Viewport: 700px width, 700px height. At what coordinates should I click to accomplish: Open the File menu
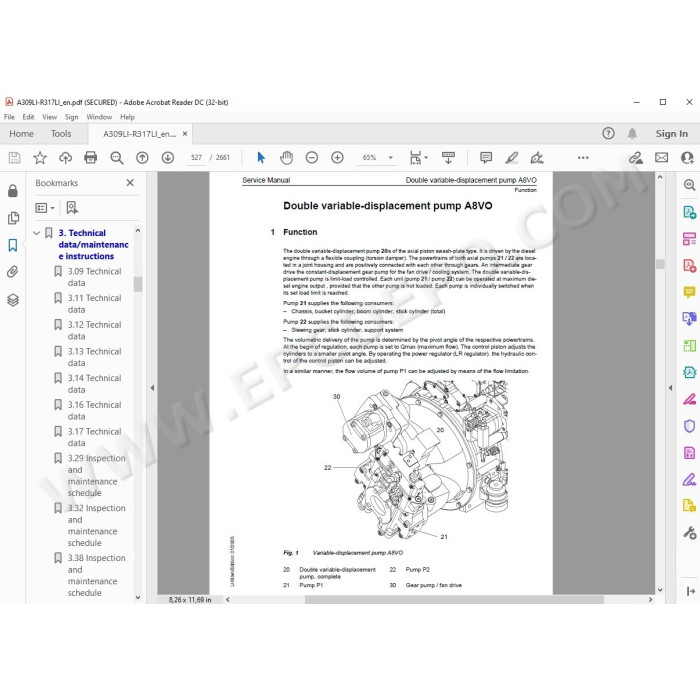9,117
